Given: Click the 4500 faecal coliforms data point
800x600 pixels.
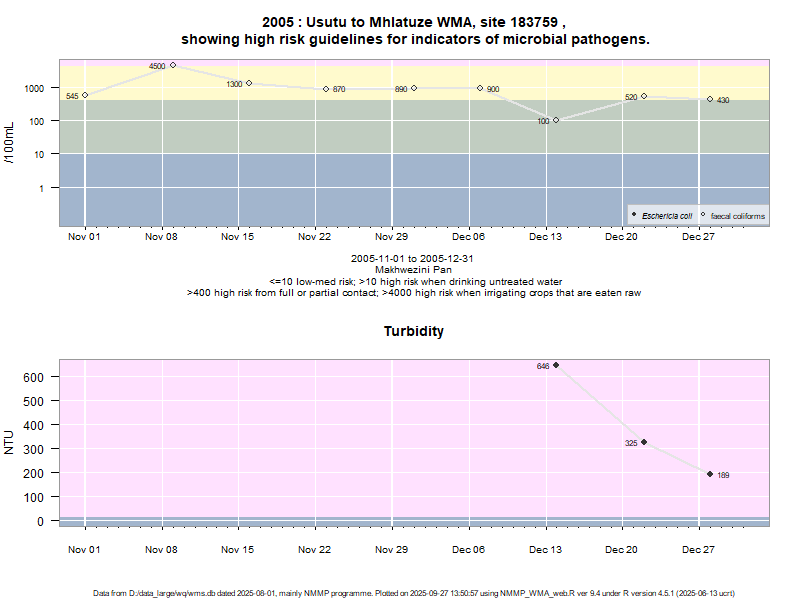Looking at the screenshot, I should (x=173, y=65).
